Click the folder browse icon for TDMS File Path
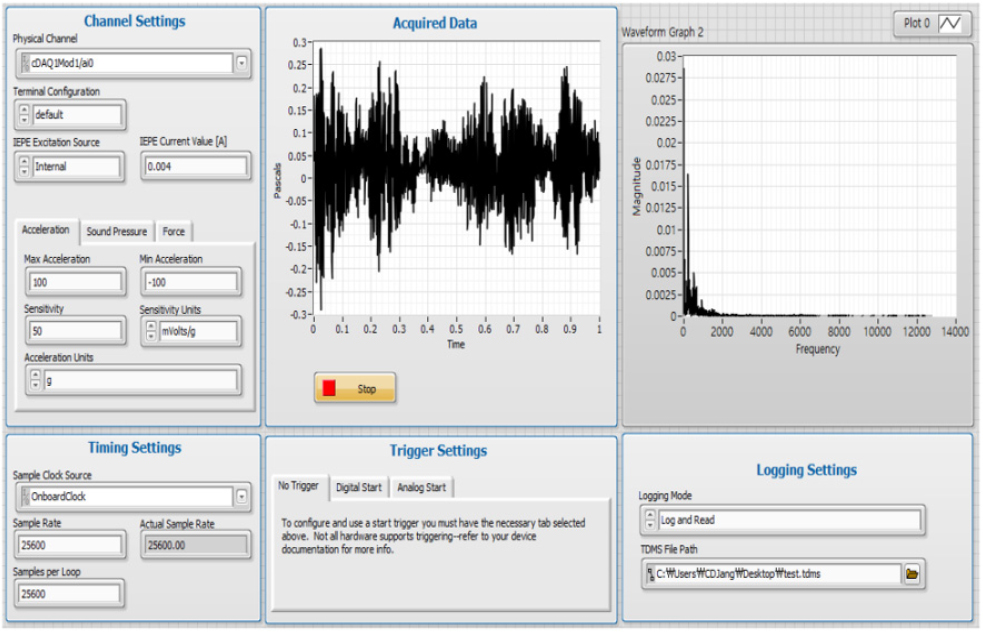 pos(911,574)
